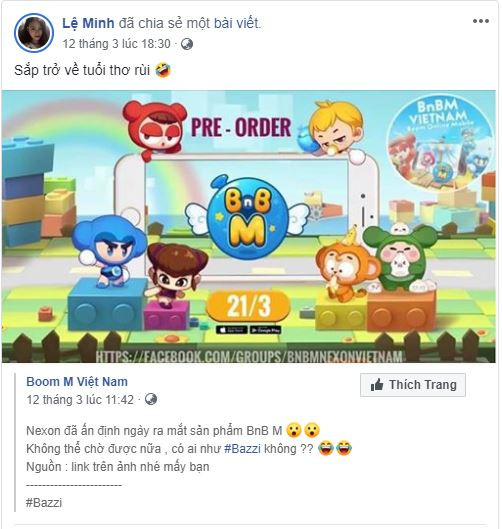Click the App Store badge
Screen dimensions: 502x529
tap(231, 330)
